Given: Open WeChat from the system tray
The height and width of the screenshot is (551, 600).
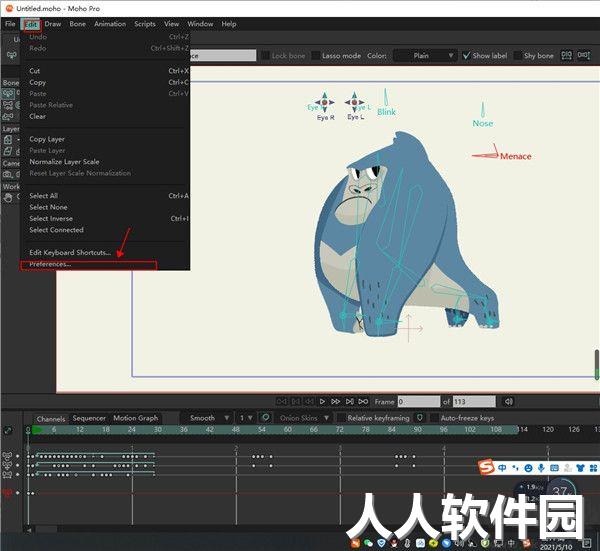Looking at the screenshot, I should coord(368,543).
